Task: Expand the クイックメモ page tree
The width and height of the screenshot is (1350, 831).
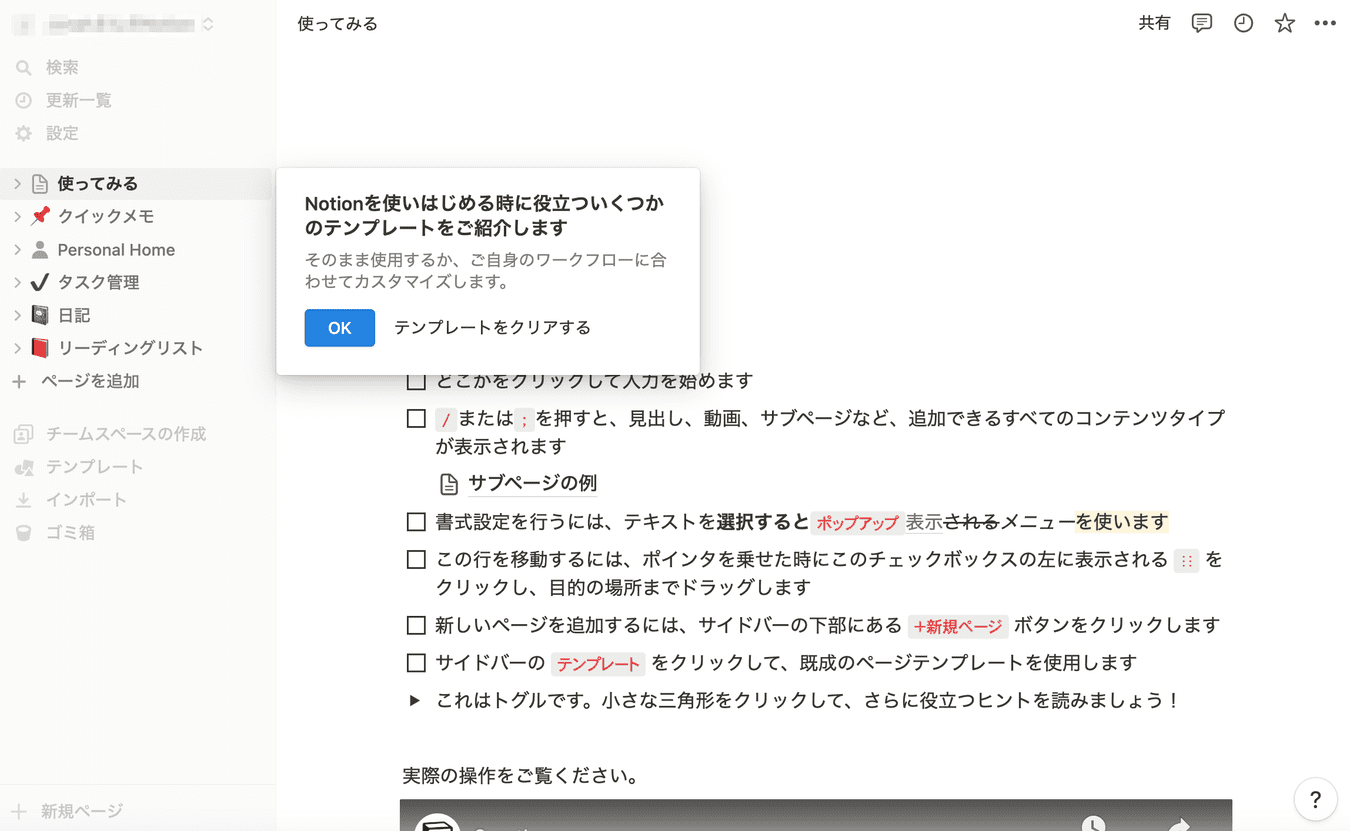Action: (17, 217)
